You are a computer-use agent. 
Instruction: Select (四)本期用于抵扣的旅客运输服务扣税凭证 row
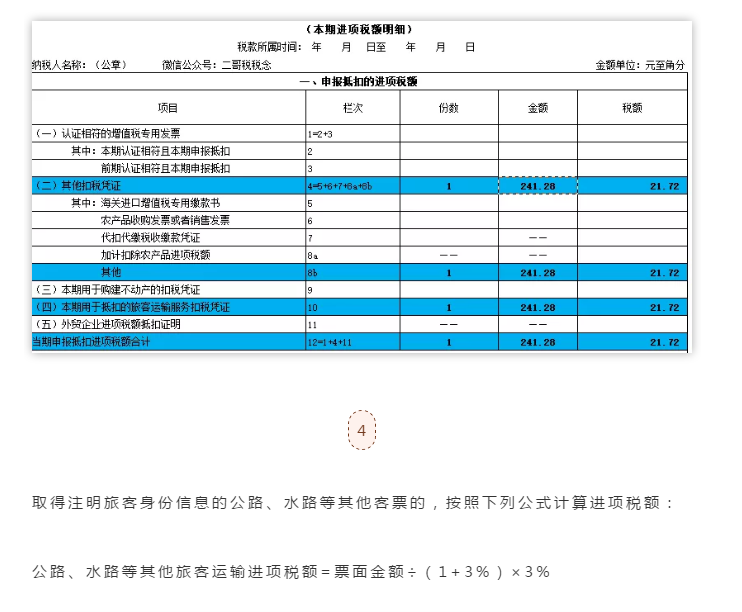pos(359,307)
